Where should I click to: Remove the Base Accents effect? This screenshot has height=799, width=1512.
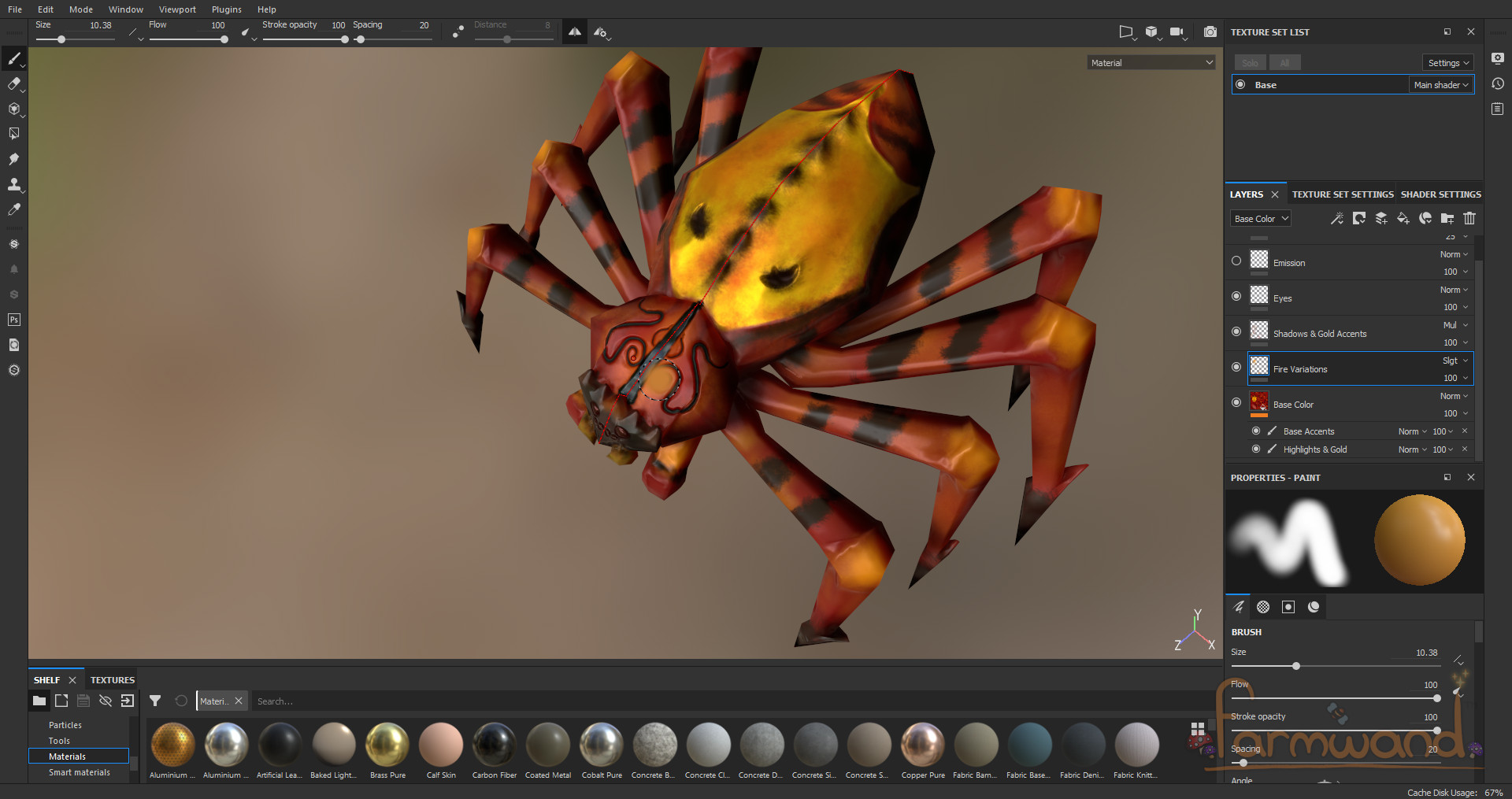(x=1465, y=431)
